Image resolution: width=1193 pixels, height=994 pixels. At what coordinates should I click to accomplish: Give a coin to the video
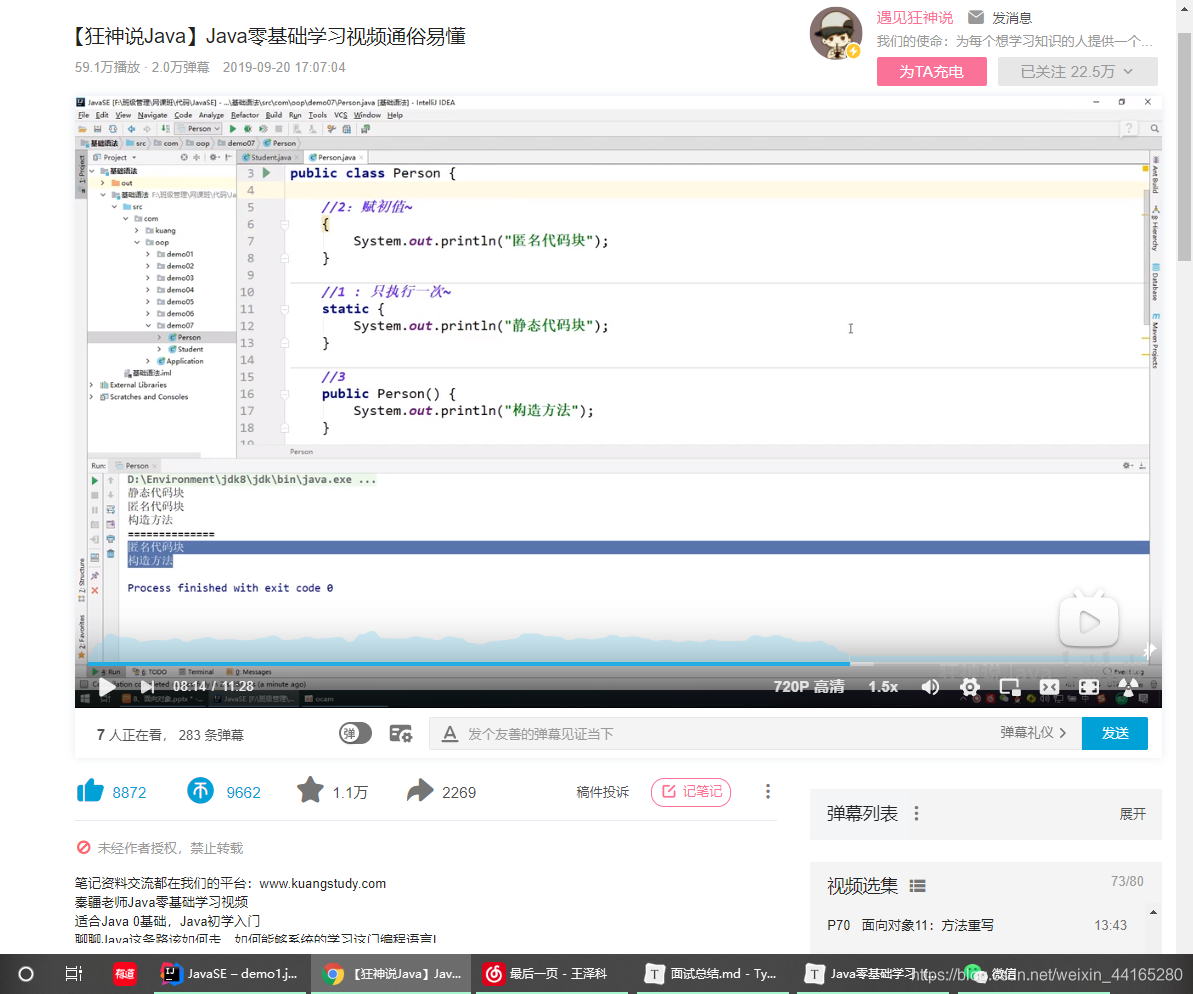point(201,792)
